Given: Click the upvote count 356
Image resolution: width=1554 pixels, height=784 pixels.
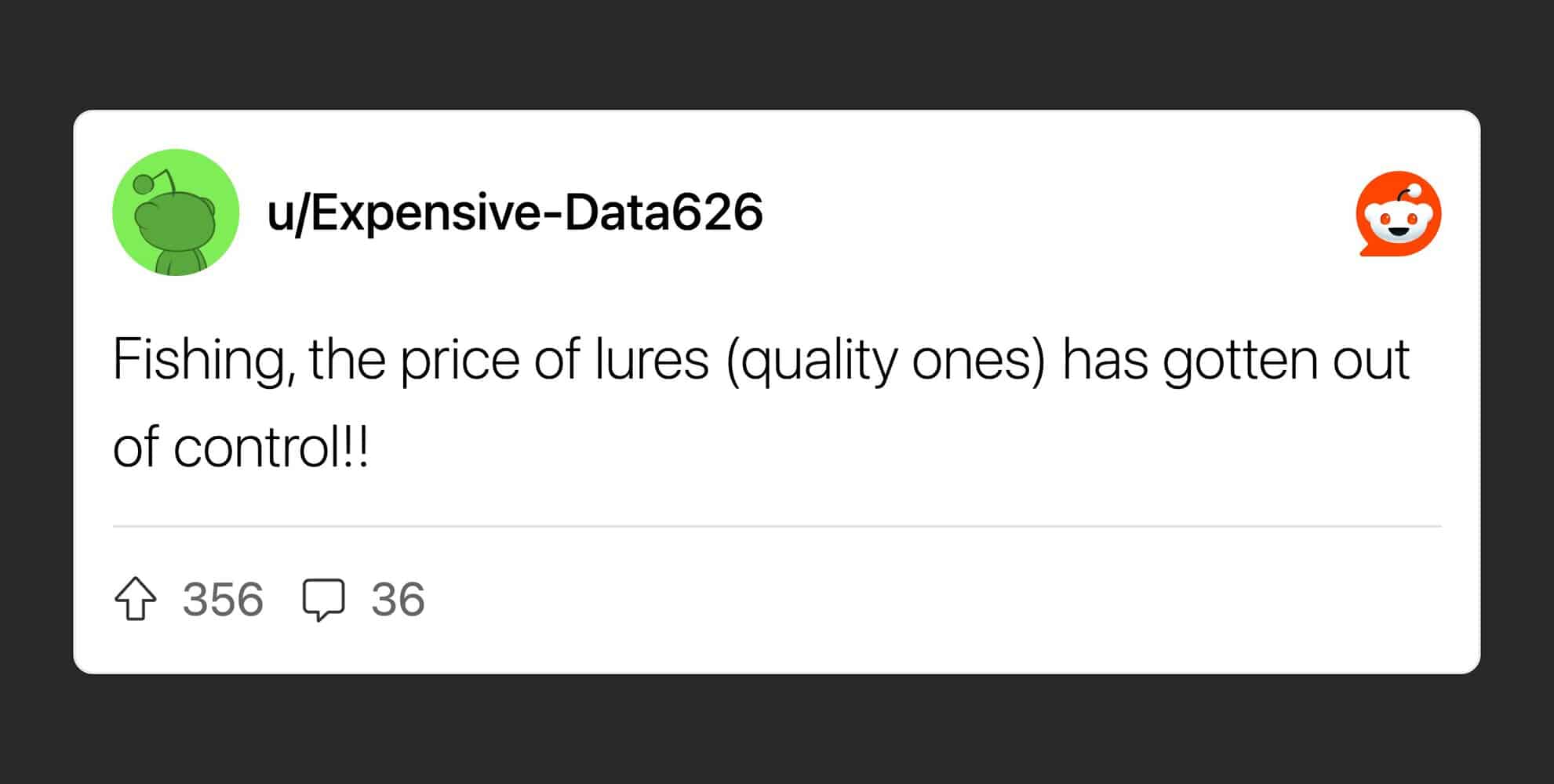Looking at the screenshot, I should (223, 600).
